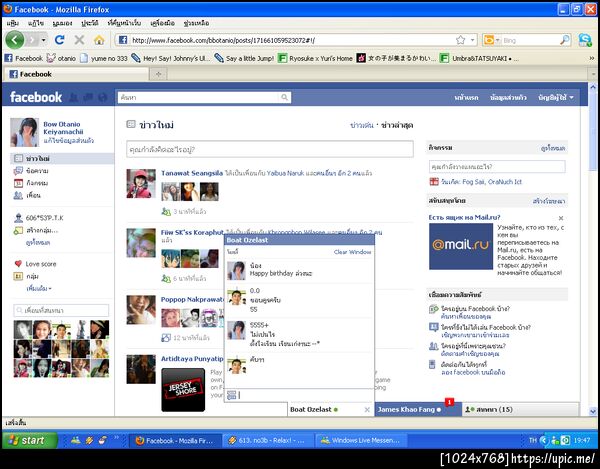
Task: Open birthday link for Fog Sai, OraNuch Ict
Action: coord(481,182)
